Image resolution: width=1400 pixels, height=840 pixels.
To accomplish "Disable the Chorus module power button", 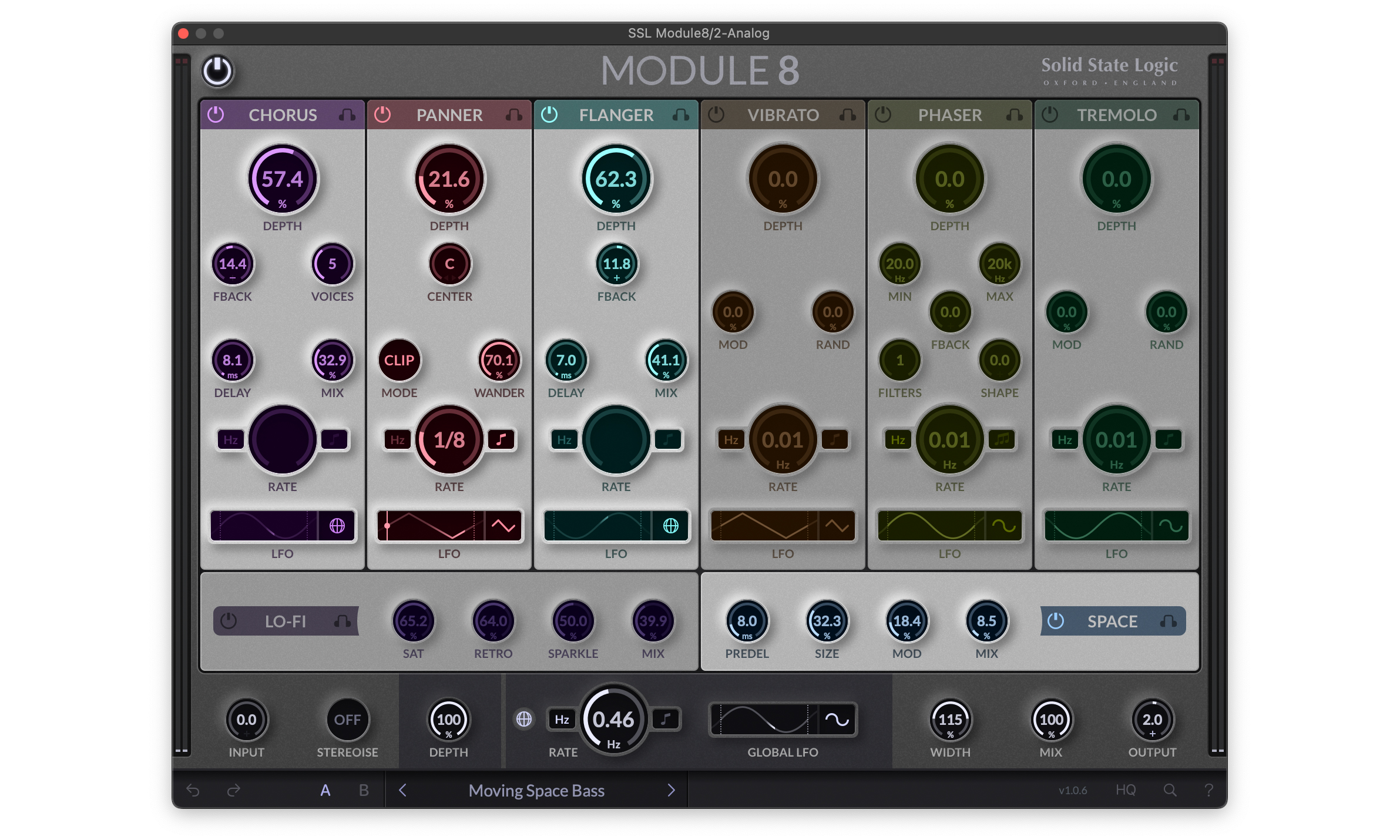I will click(216, 115).
